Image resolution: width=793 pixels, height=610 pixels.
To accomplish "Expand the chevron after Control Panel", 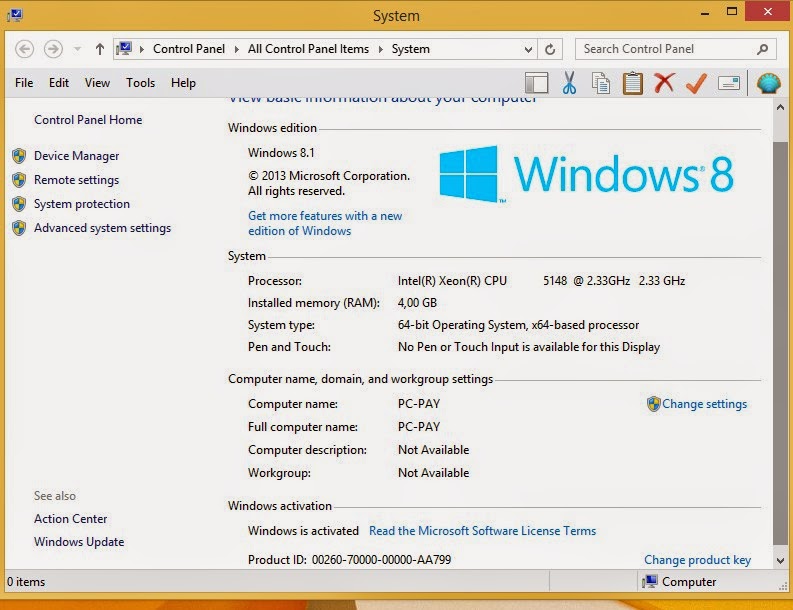I will [x=236, y=49].
